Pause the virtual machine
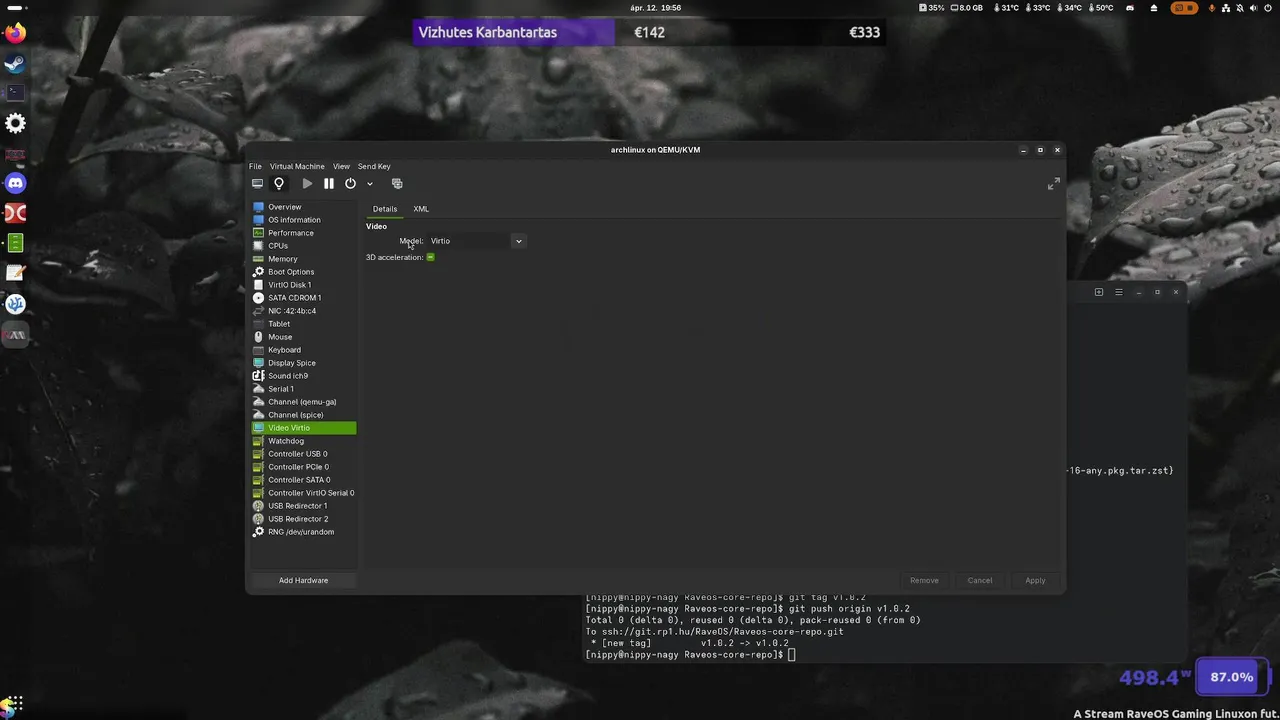This screenshot has width=1280, height=720. (328, 184)
